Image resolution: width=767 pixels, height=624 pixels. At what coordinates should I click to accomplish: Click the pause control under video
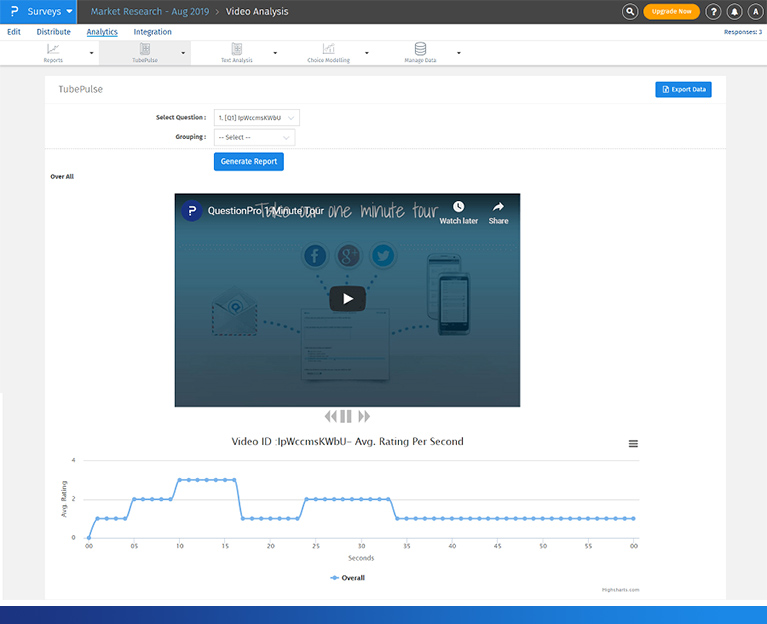(x=346, y=416)
